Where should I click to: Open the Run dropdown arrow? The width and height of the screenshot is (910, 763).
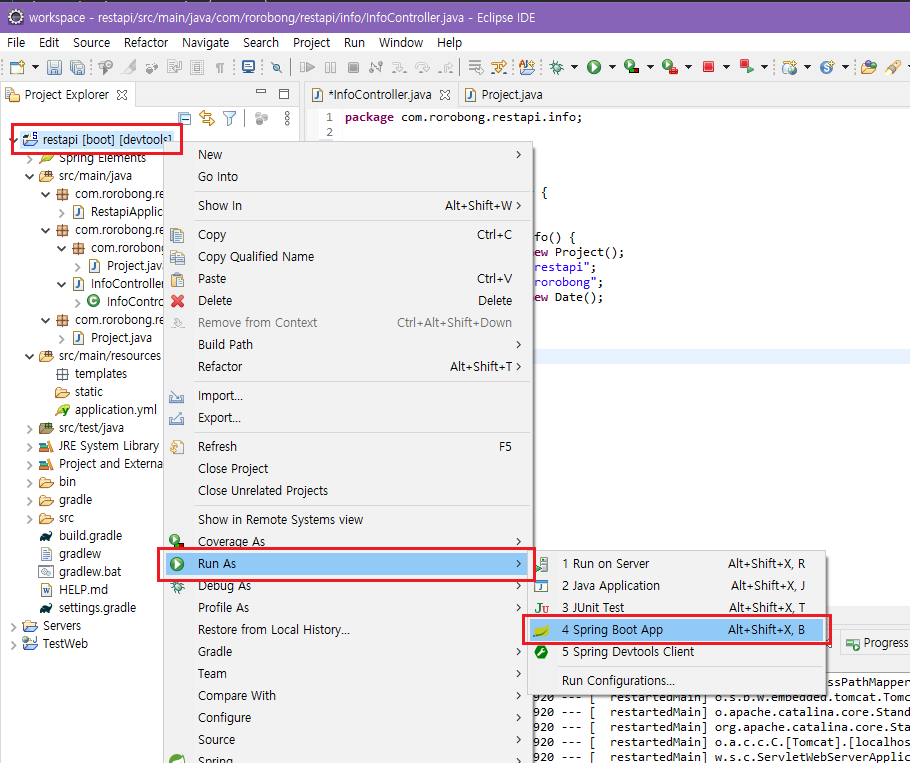(x=612, y=67)
